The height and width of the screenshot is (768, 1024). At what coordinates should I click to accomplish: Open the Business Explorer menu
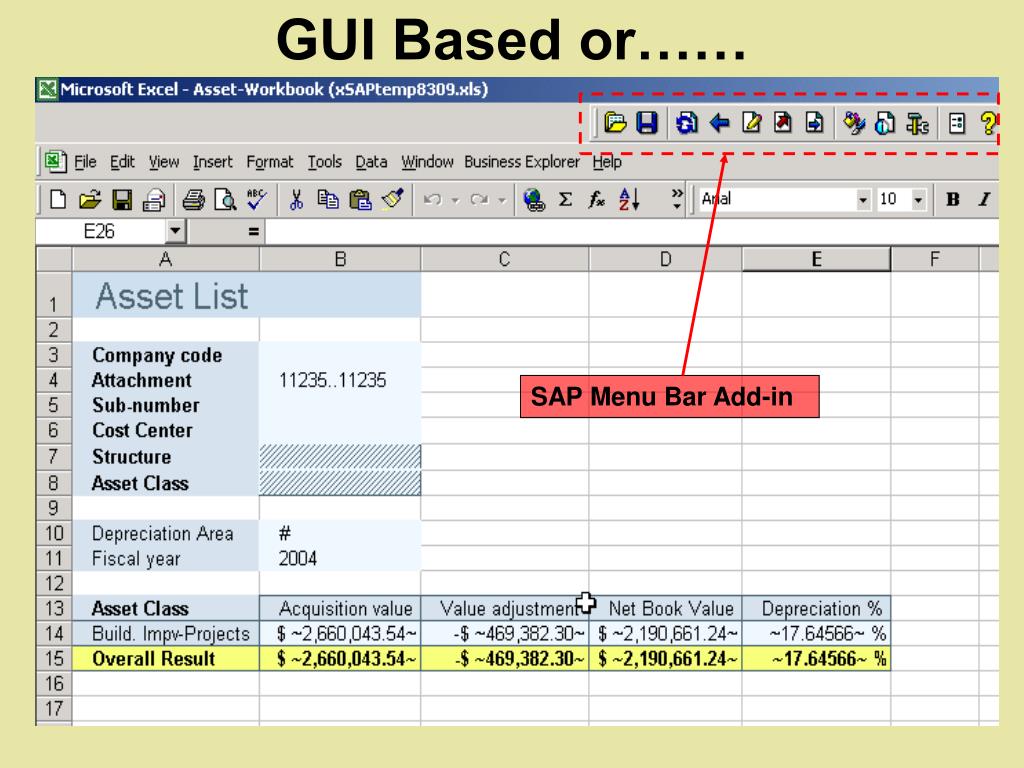tap(522, 162)
